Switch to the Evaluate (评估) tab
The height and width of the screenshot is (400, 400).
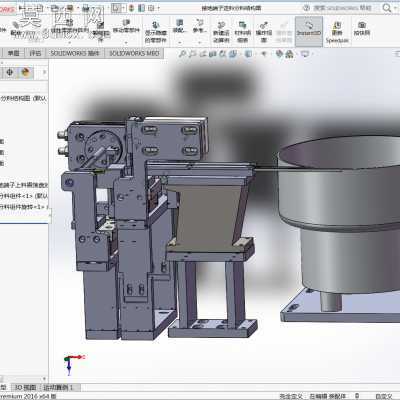point(35,53)
